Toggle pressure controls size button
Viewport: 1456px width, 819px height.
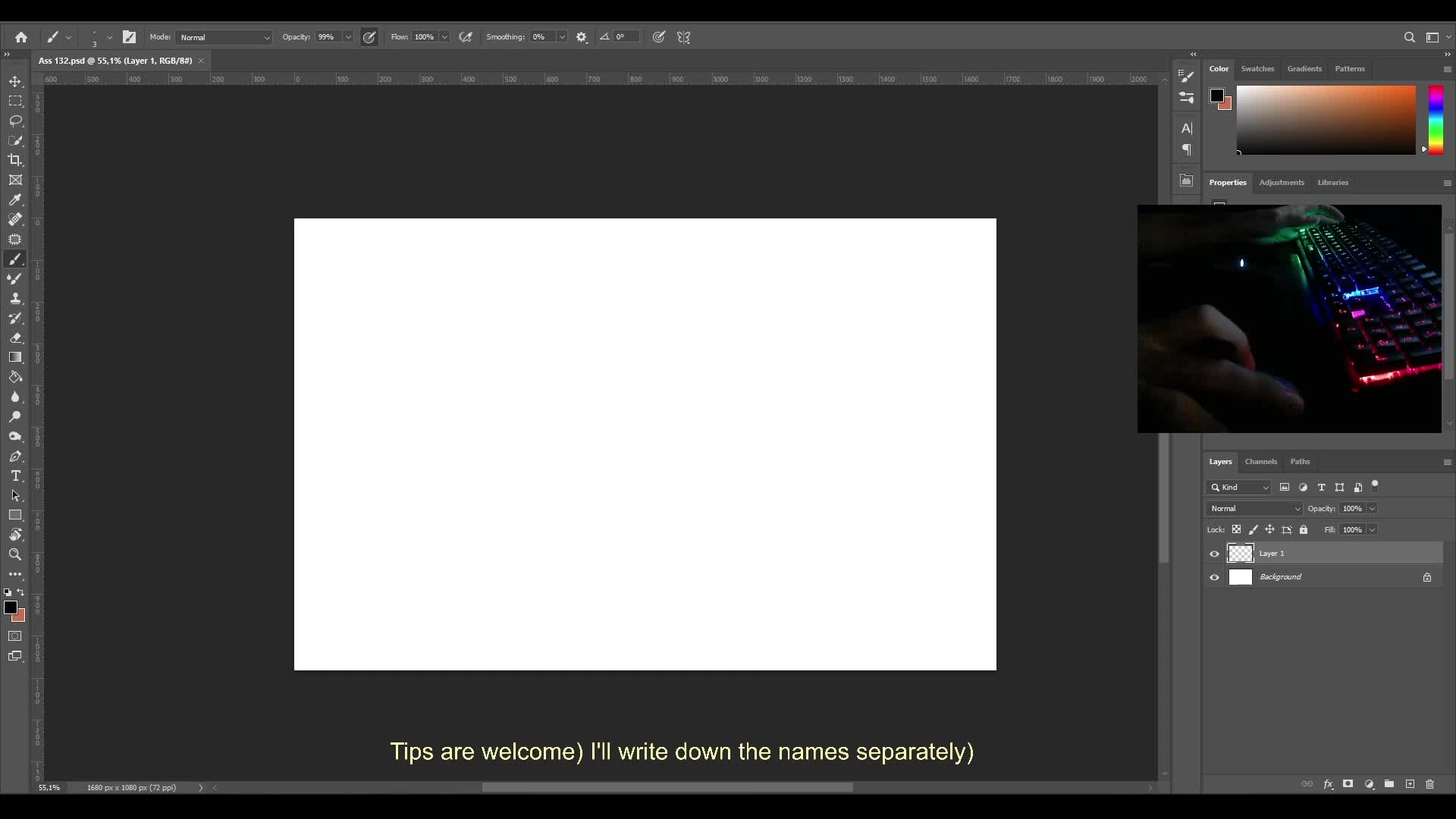[x=659, y=37]
